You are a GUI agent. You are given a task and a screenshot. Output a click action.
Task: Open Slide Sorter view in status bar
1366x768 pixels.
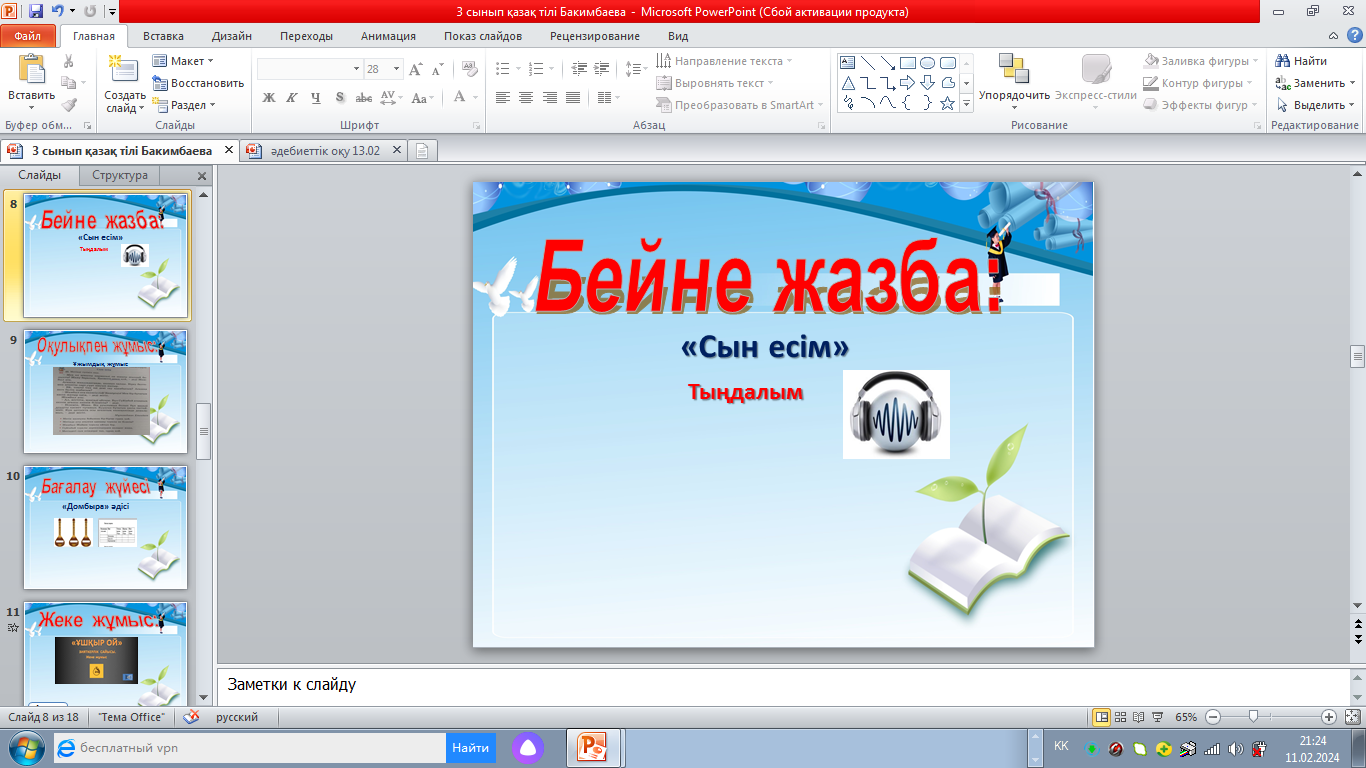tap(1120, 717)
